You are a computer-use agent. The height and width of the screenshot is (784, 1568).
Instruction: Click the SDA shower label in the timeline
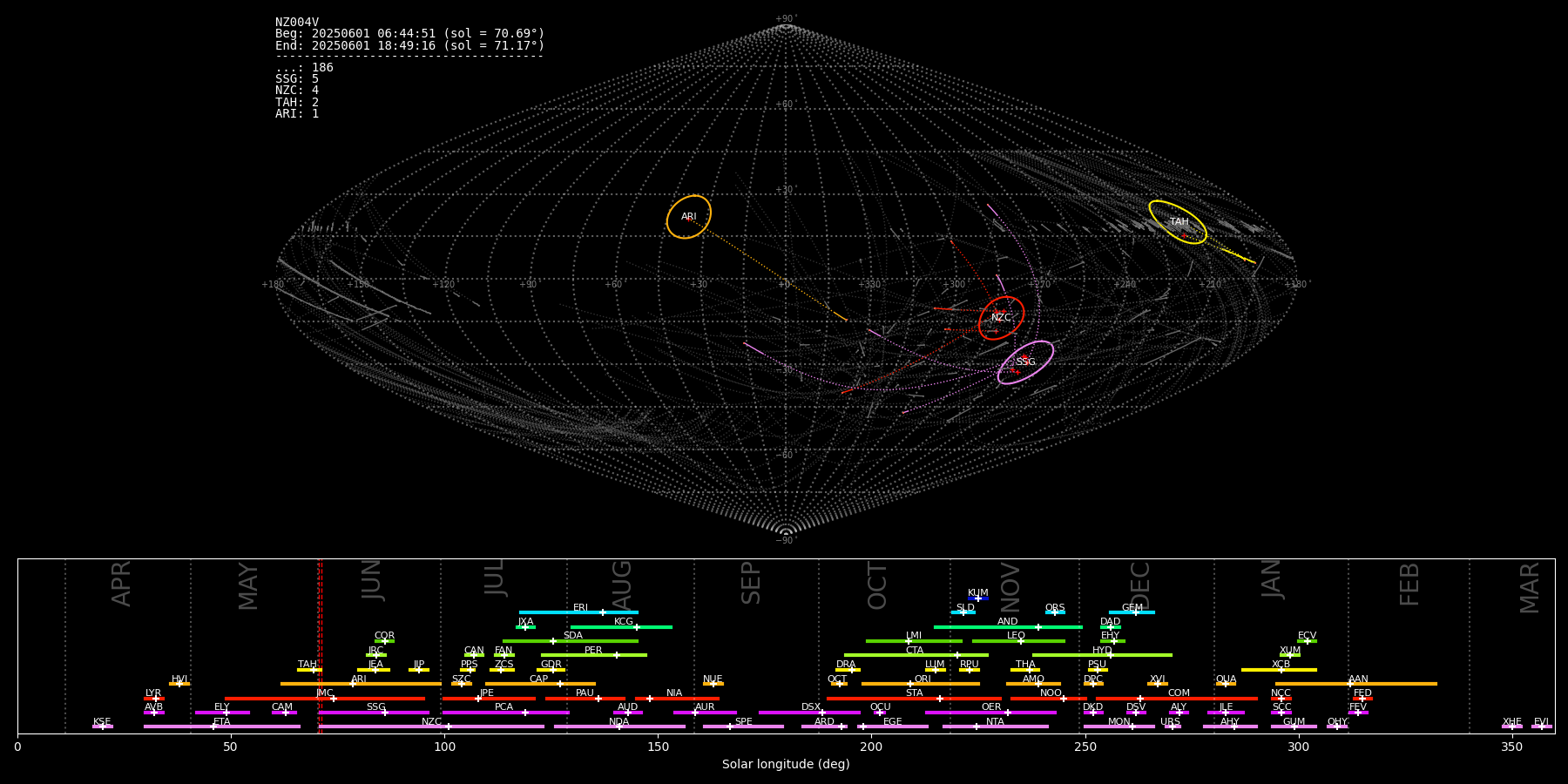click(572, 636)
